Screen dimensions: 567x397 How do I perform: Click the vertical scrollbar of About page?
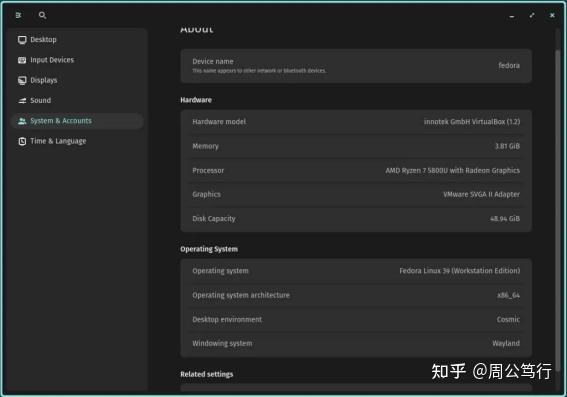tap(557, 210)
